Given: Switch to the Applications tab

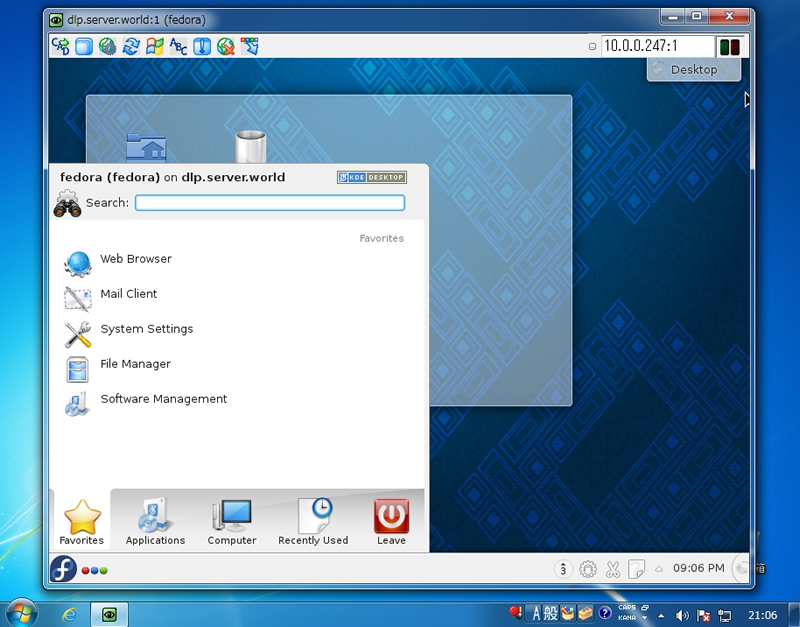Looking at the screenshot, I should tap(155, 521).
